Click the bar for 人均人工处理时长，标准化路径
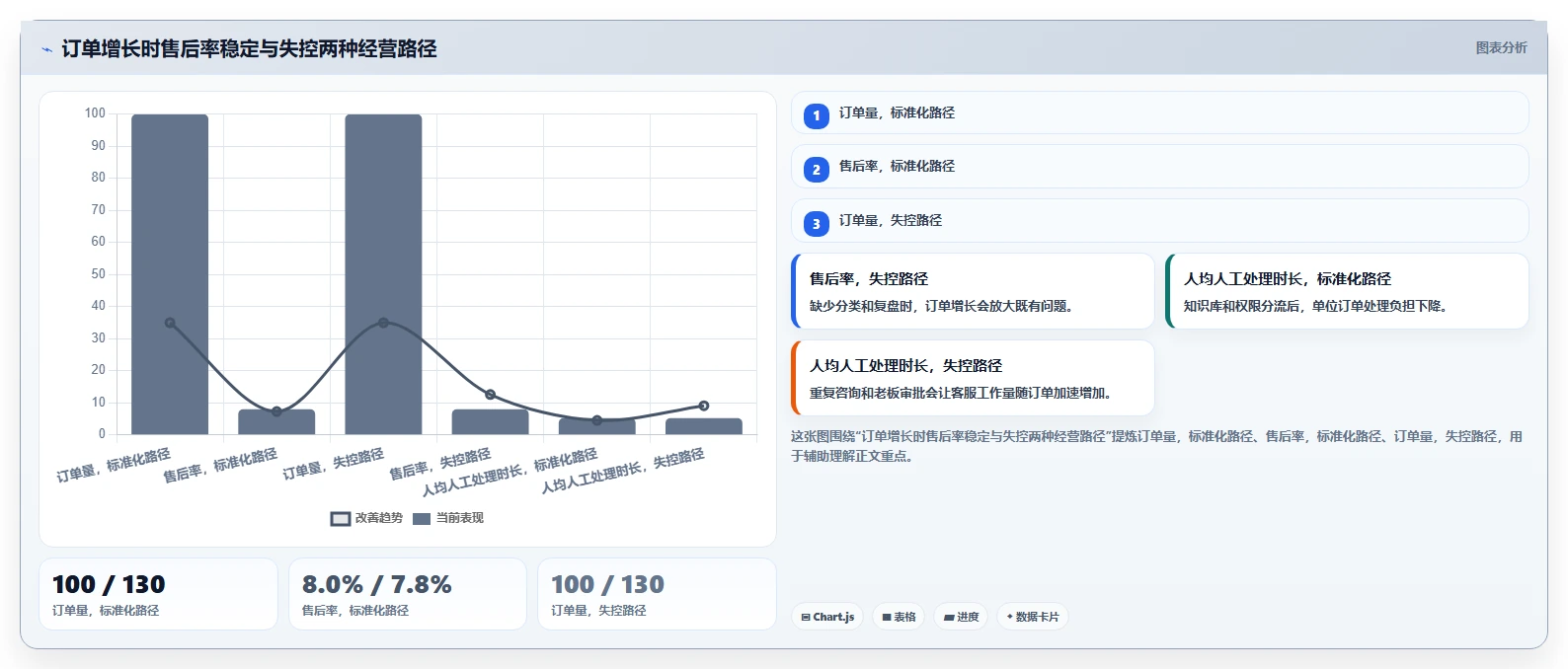1568x669 pixels. click(x=596, y=426)
